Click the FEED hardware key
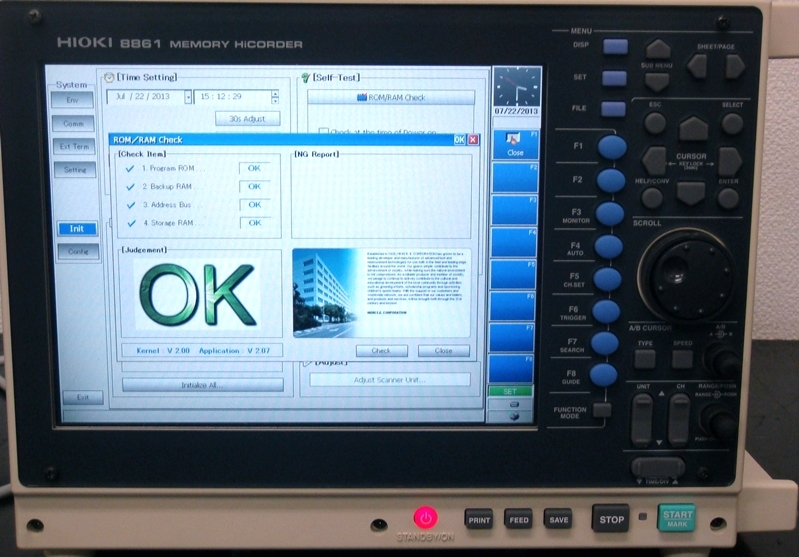This screenshot has height=557, width=799. pos(519,520)
